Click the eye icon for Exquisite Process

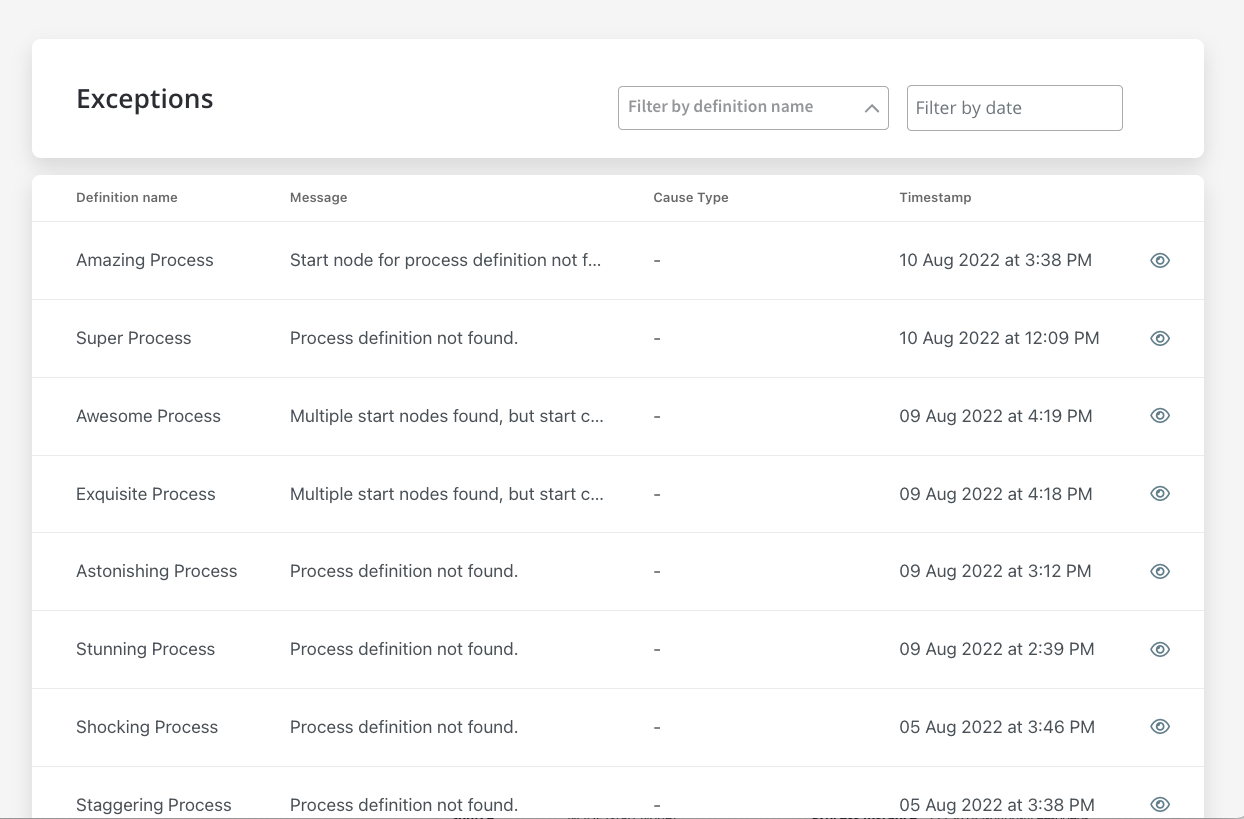coord(1160,494)
